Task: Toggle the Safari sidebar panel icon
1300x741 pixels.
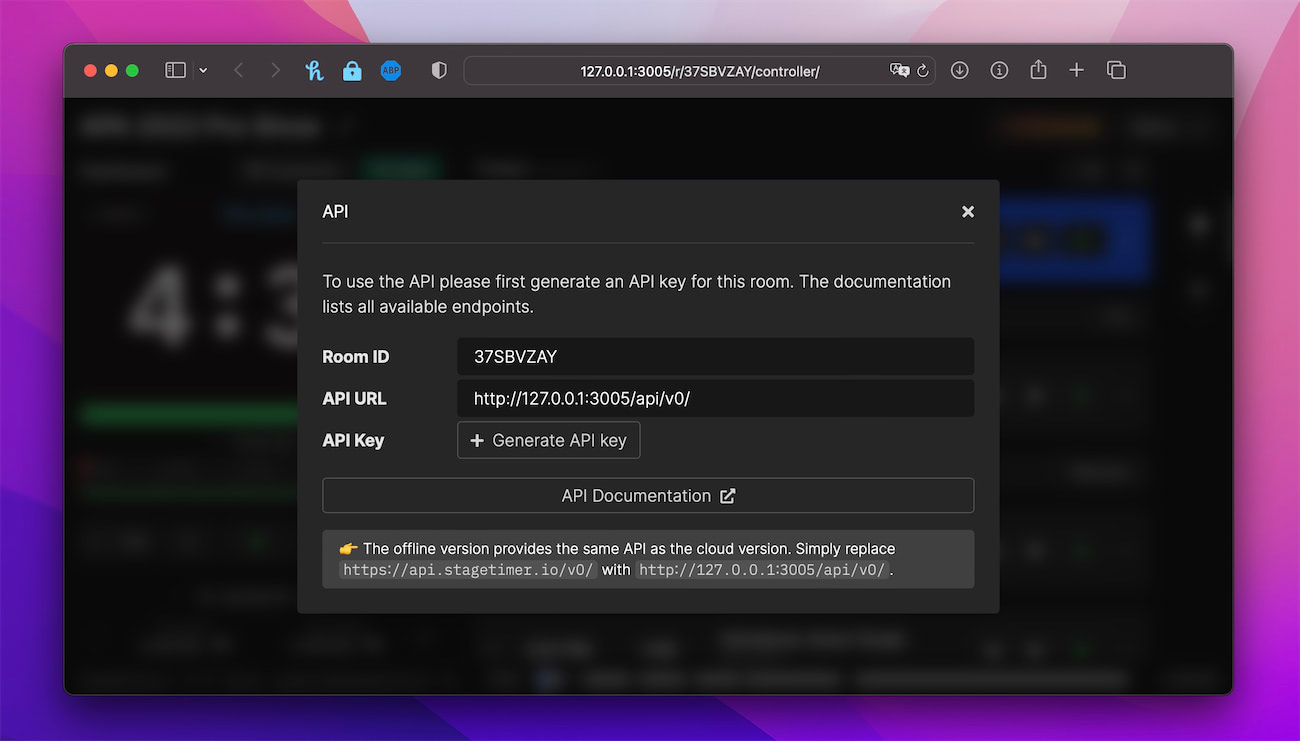Action: [x=175, y=71]
